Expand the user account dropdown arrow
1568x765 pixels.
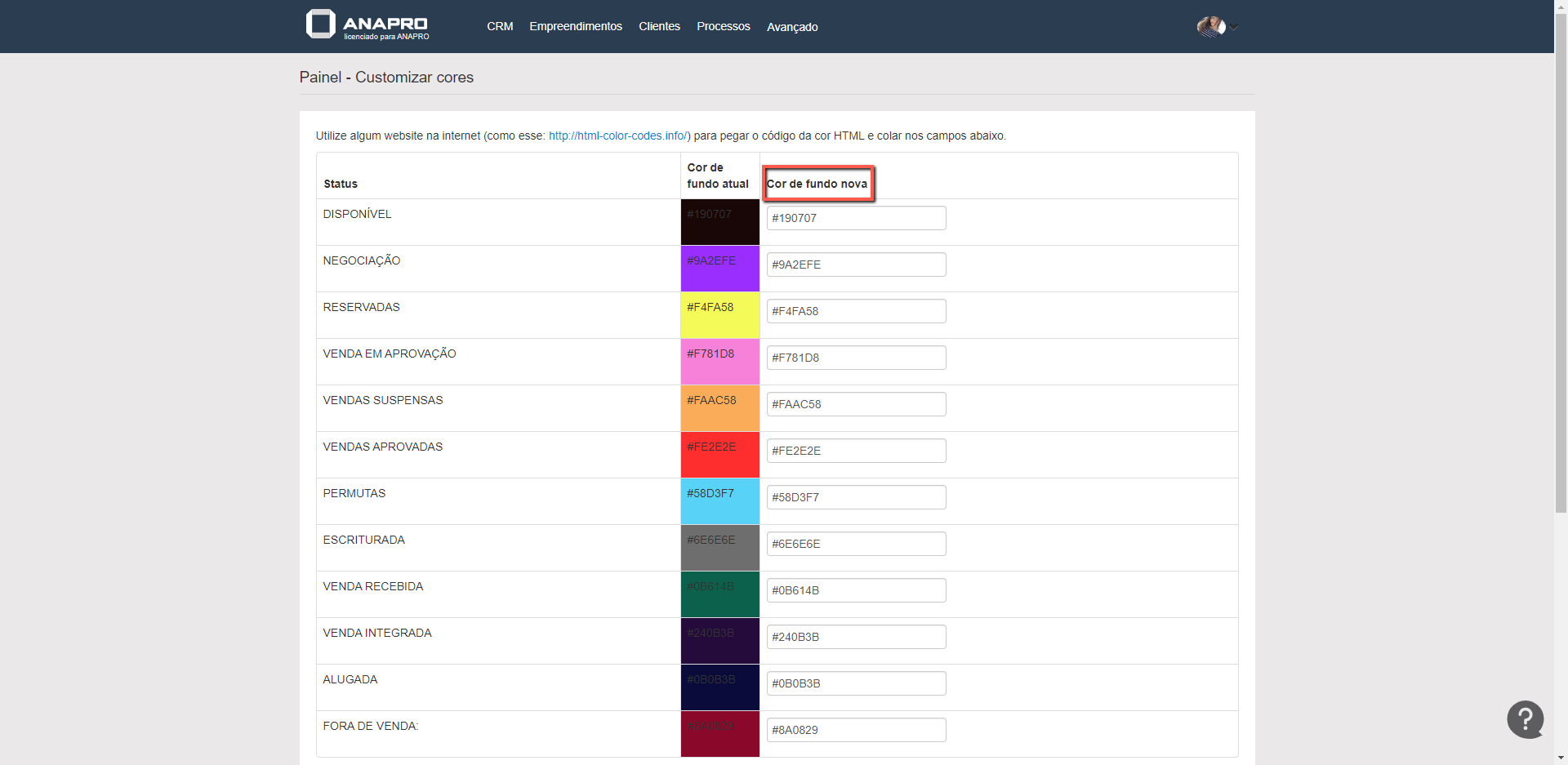[1235, 28]
